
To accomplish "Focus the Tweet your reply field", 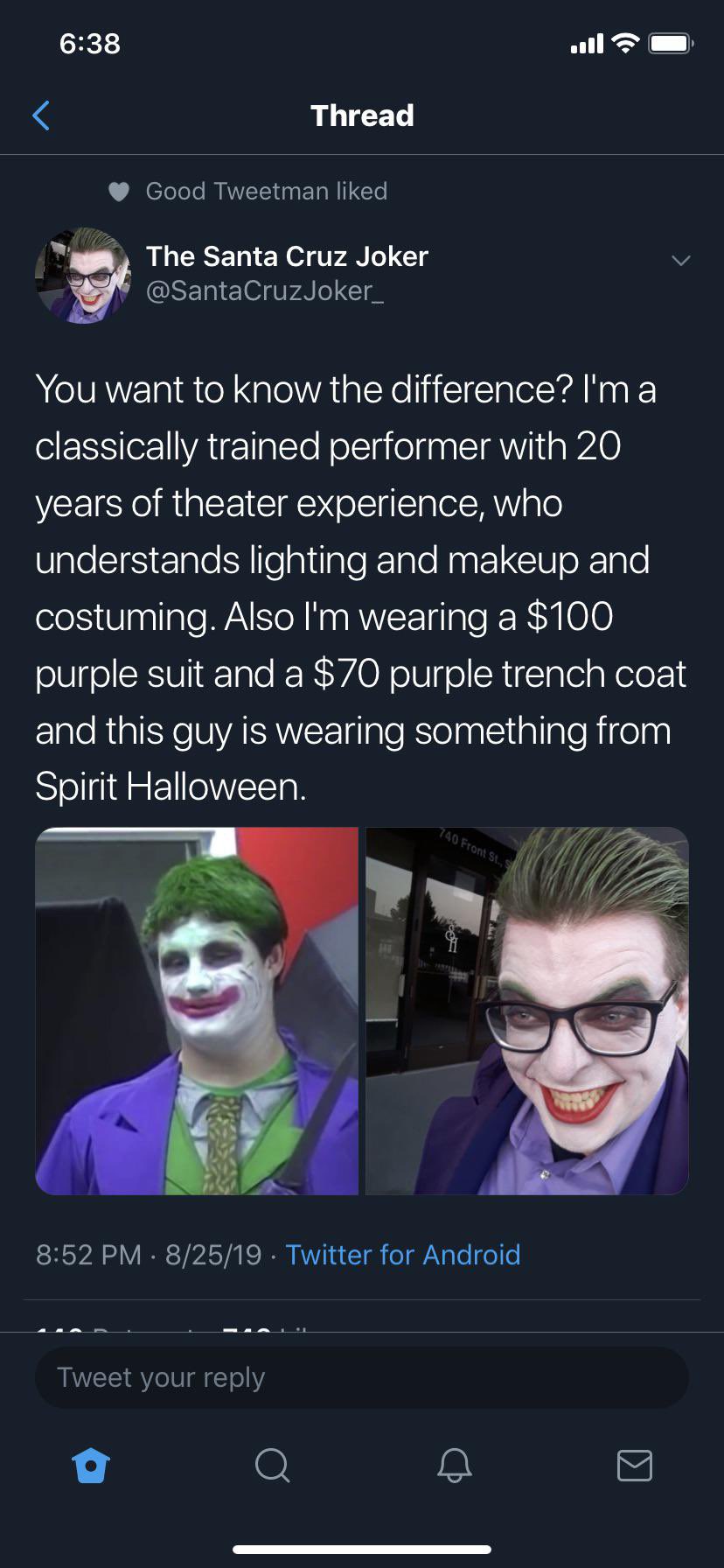I will click(362, 1377).
